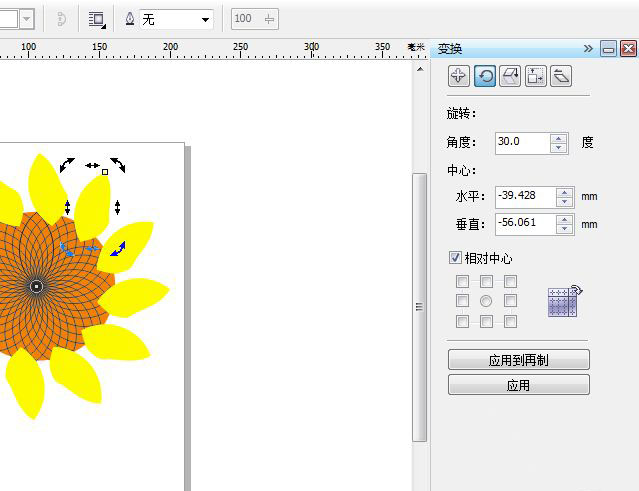The height and width of the screenshot is (491, 639).
Task: Click the 角度 angle input field
Action: click(x=521, y=143)
